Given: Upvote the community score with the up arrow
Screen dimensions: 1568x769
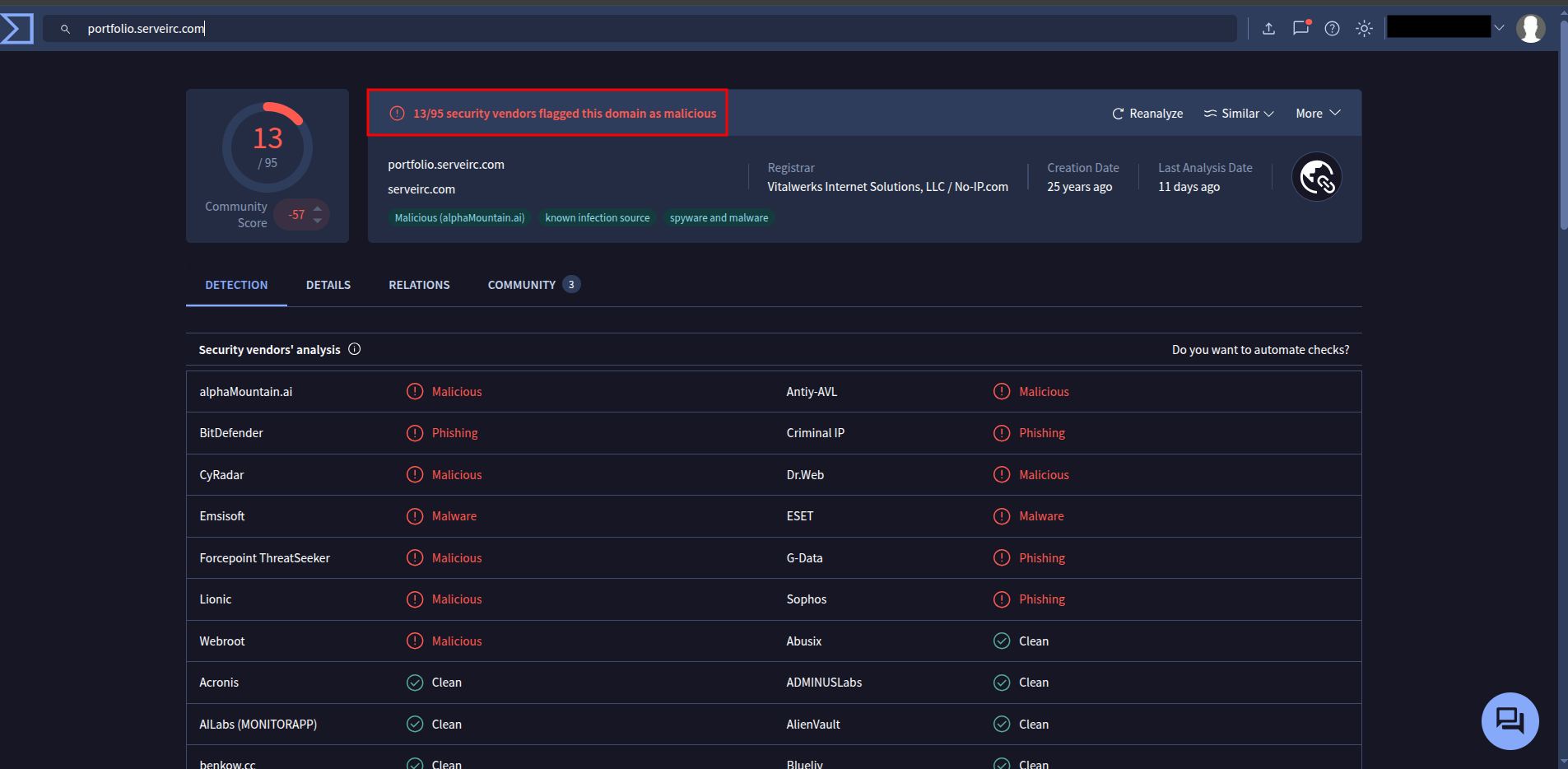Looking at the screenshot, I should pos(319,209).
